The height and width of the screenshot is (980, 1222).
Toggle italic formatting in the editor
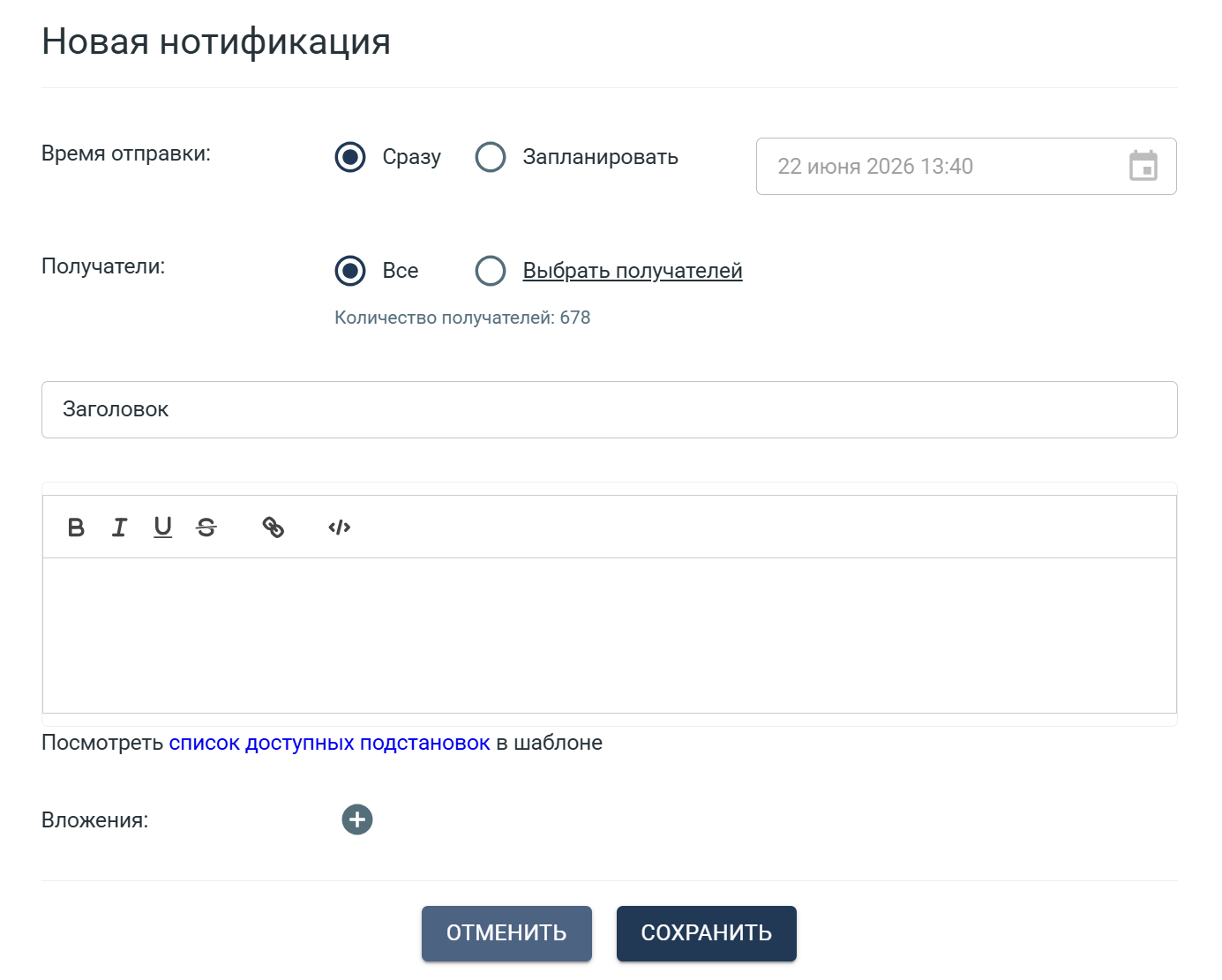[x=119, y=527]
